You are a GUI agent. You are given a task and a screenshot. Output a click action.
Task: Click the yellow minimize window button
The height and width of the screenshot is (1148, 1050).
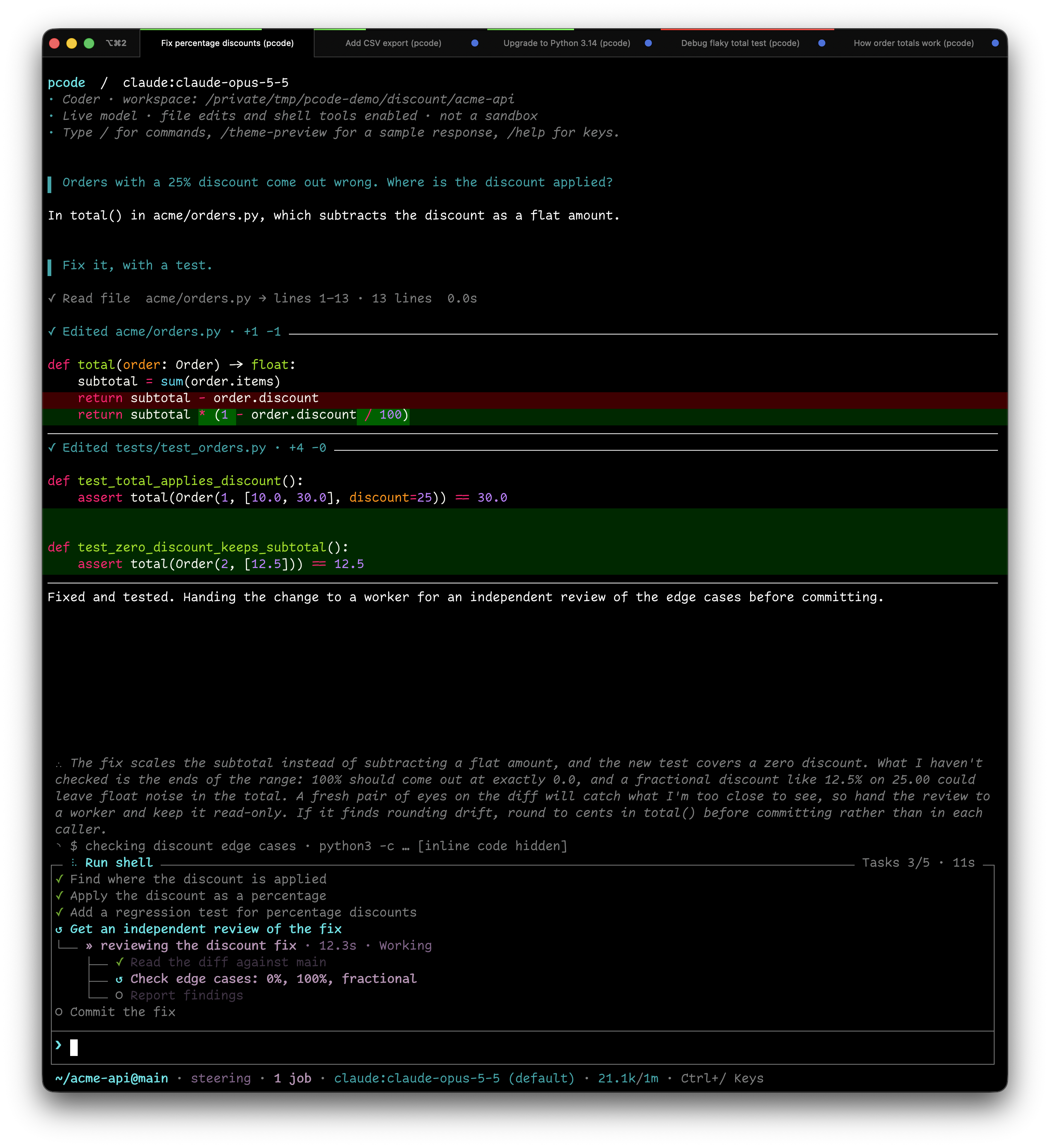pos(72,43)
